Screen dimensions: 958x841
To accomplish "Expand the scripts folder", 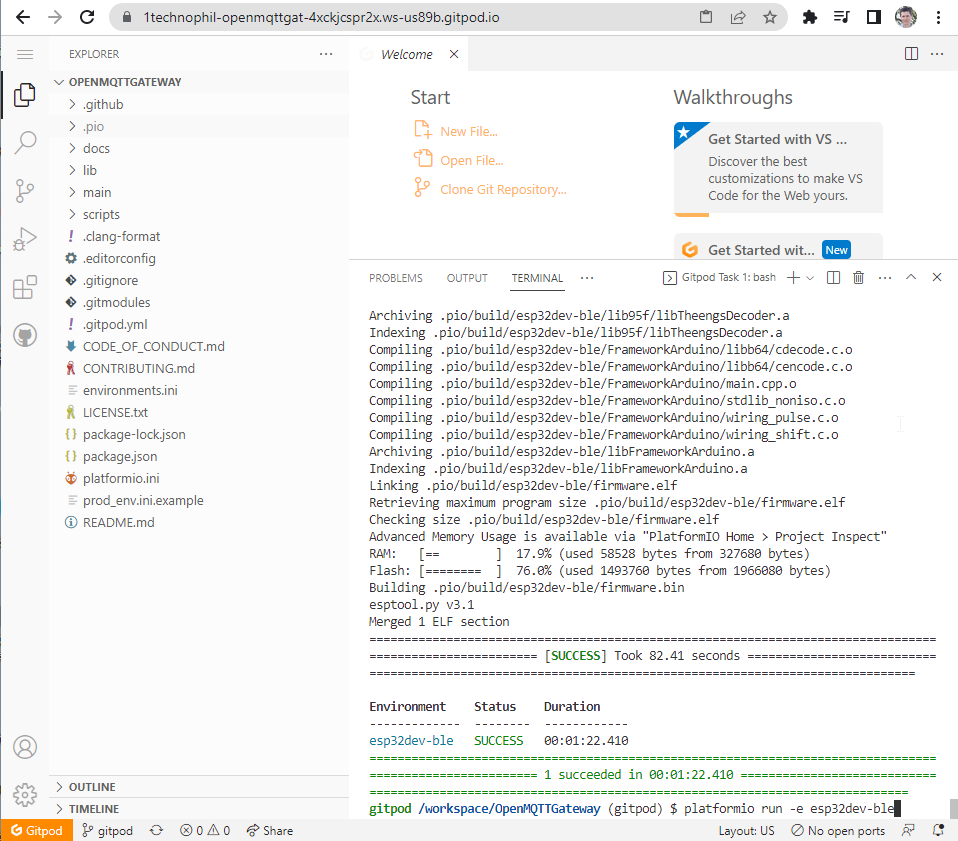I will click(101, 214).
